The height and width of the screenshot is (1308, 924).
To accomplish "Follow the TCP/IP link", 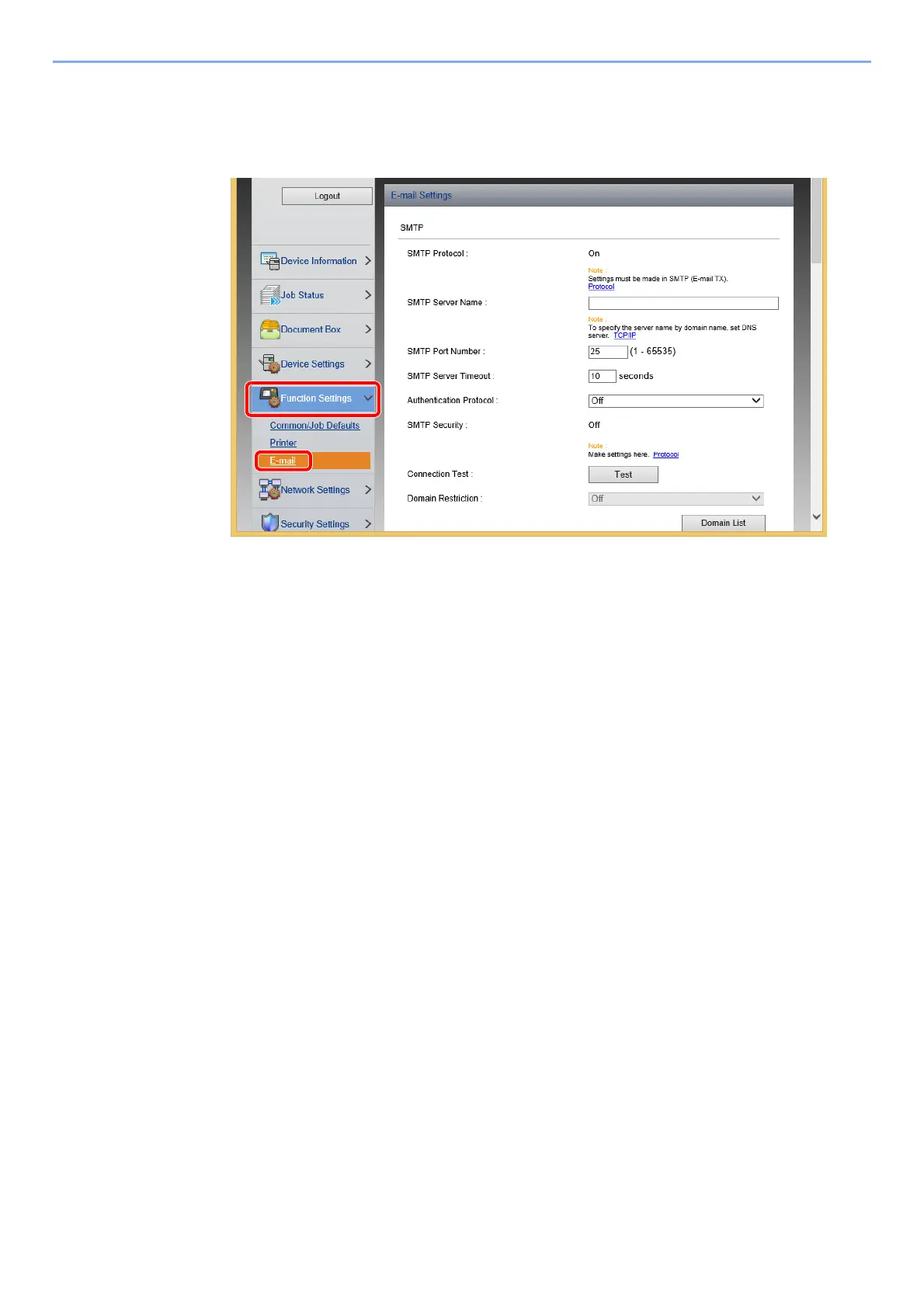I will tap(624, 336).
